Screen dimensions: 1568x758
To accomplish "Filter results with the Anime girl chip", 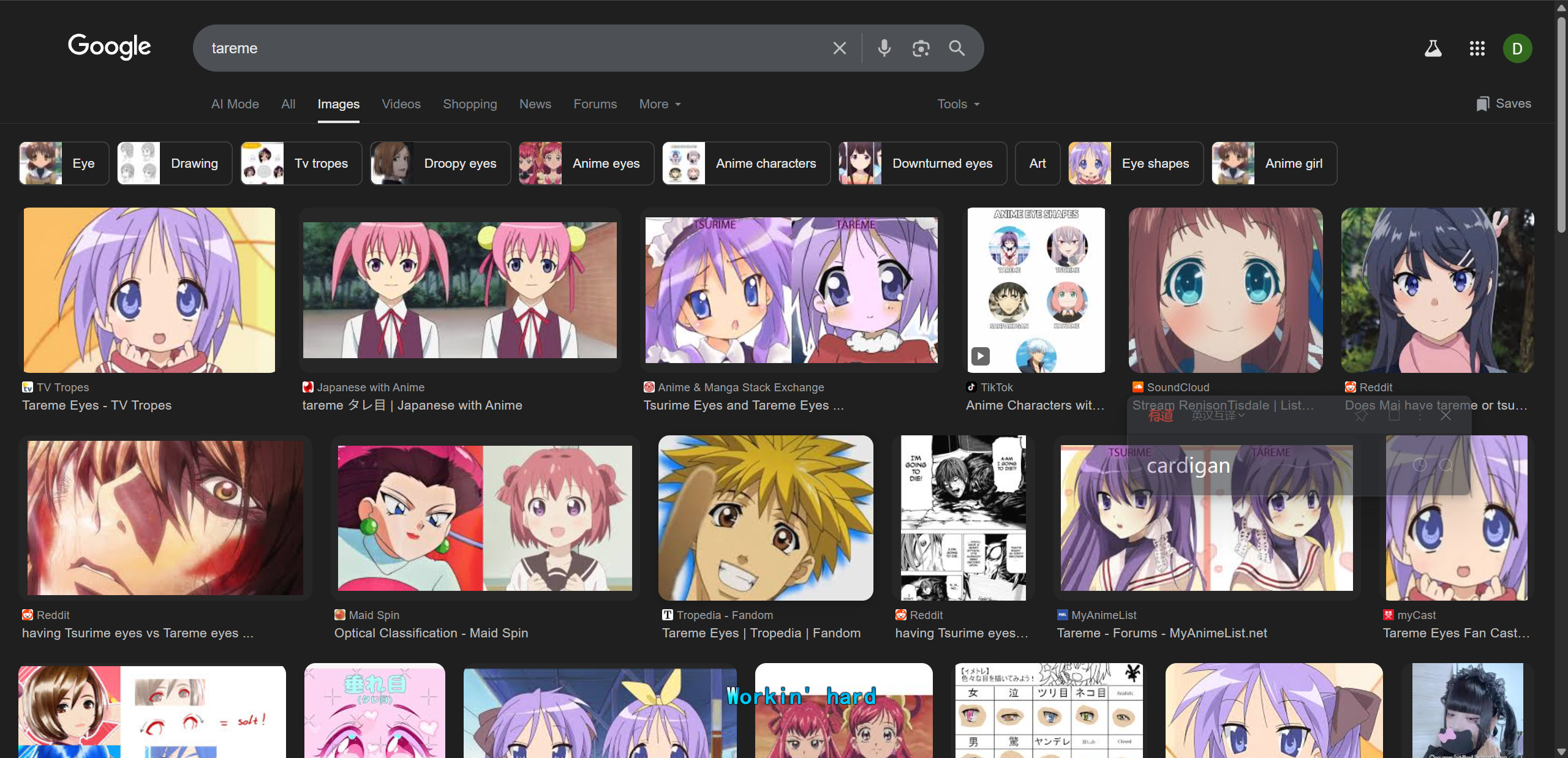I will tap(1274, 163).
